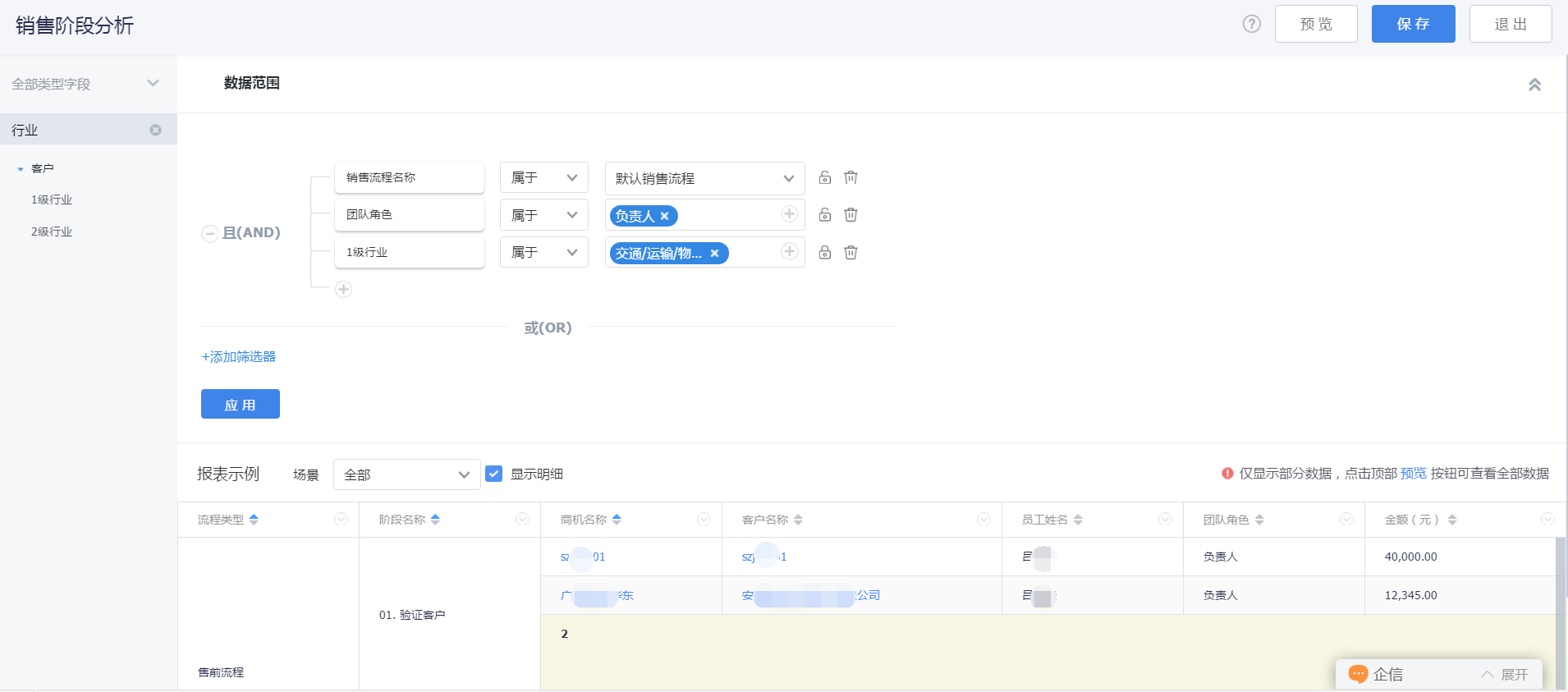This screenshot has width=1568, height=692.
Task: Sort by 客户名称 column
Action: [x=798, y=520]
